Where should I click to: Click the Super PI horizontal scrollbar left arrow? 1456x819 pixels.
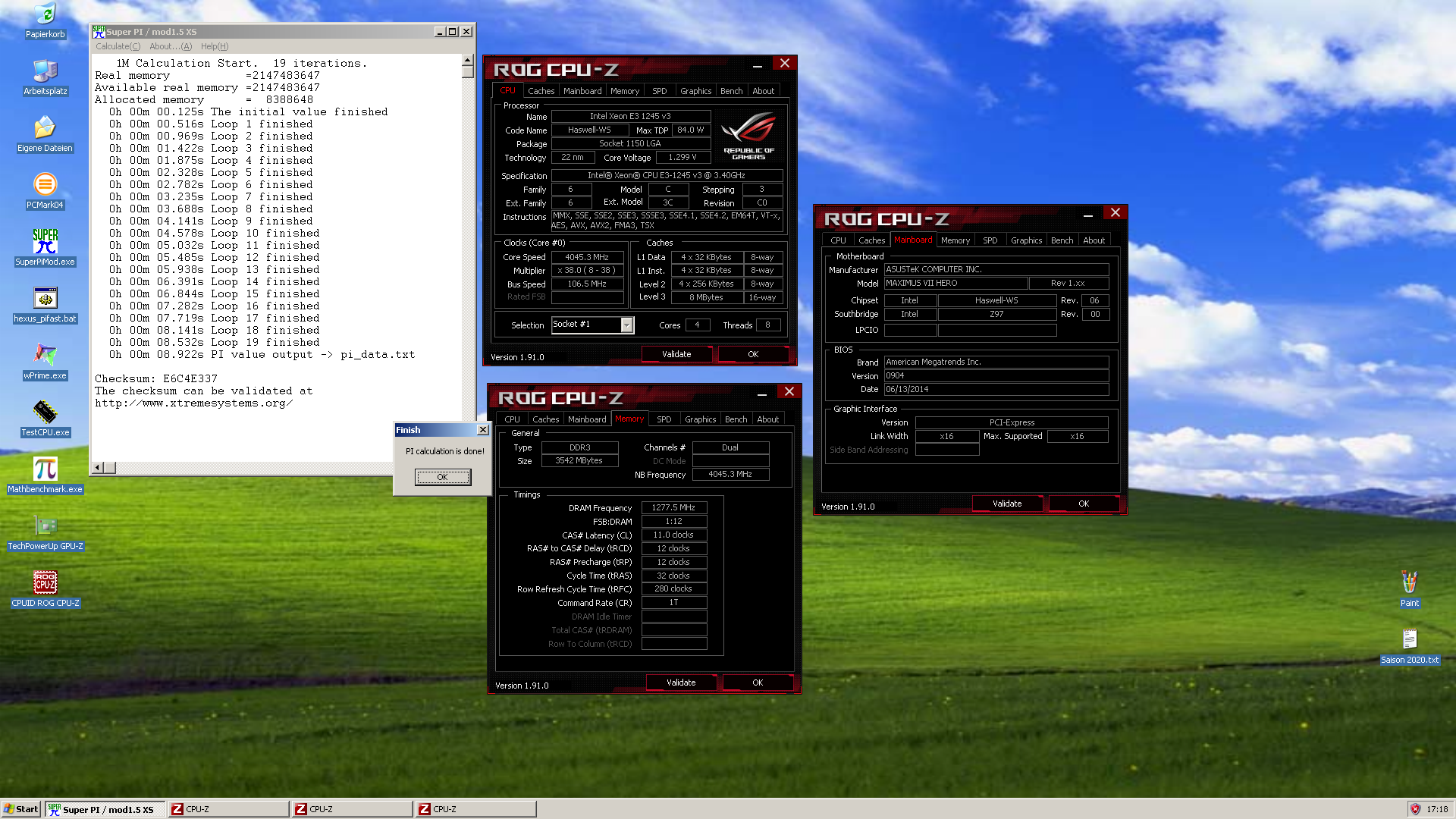[97, 467]
